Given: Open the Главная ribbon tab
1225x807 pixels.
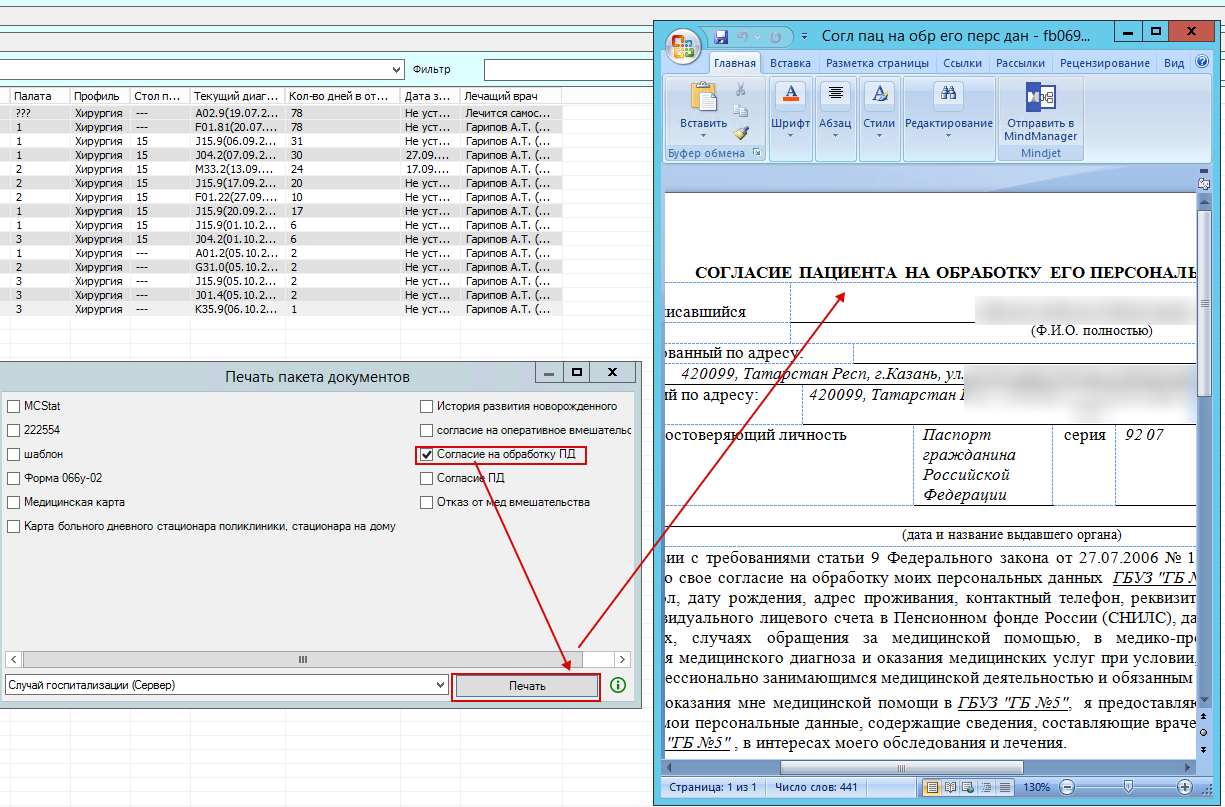Looking at the screenshot, I should 735,63.
